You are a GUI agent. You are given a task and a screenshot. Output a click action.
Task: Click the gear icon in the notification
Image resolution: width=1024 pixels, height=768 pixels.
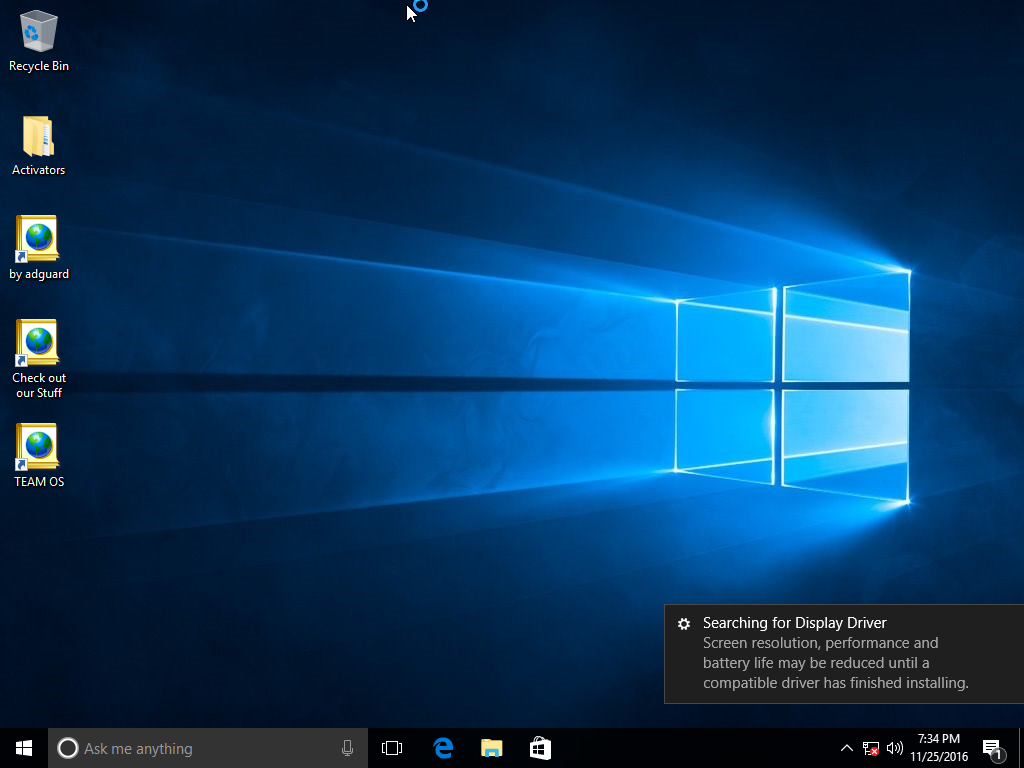[684, 624]
